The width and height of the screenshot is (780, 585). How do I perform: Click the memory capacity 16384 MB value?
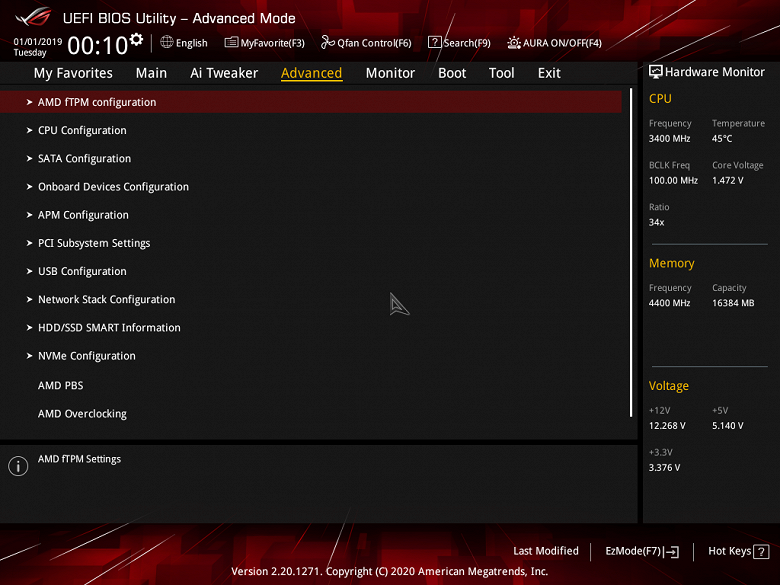click(733, 303)
